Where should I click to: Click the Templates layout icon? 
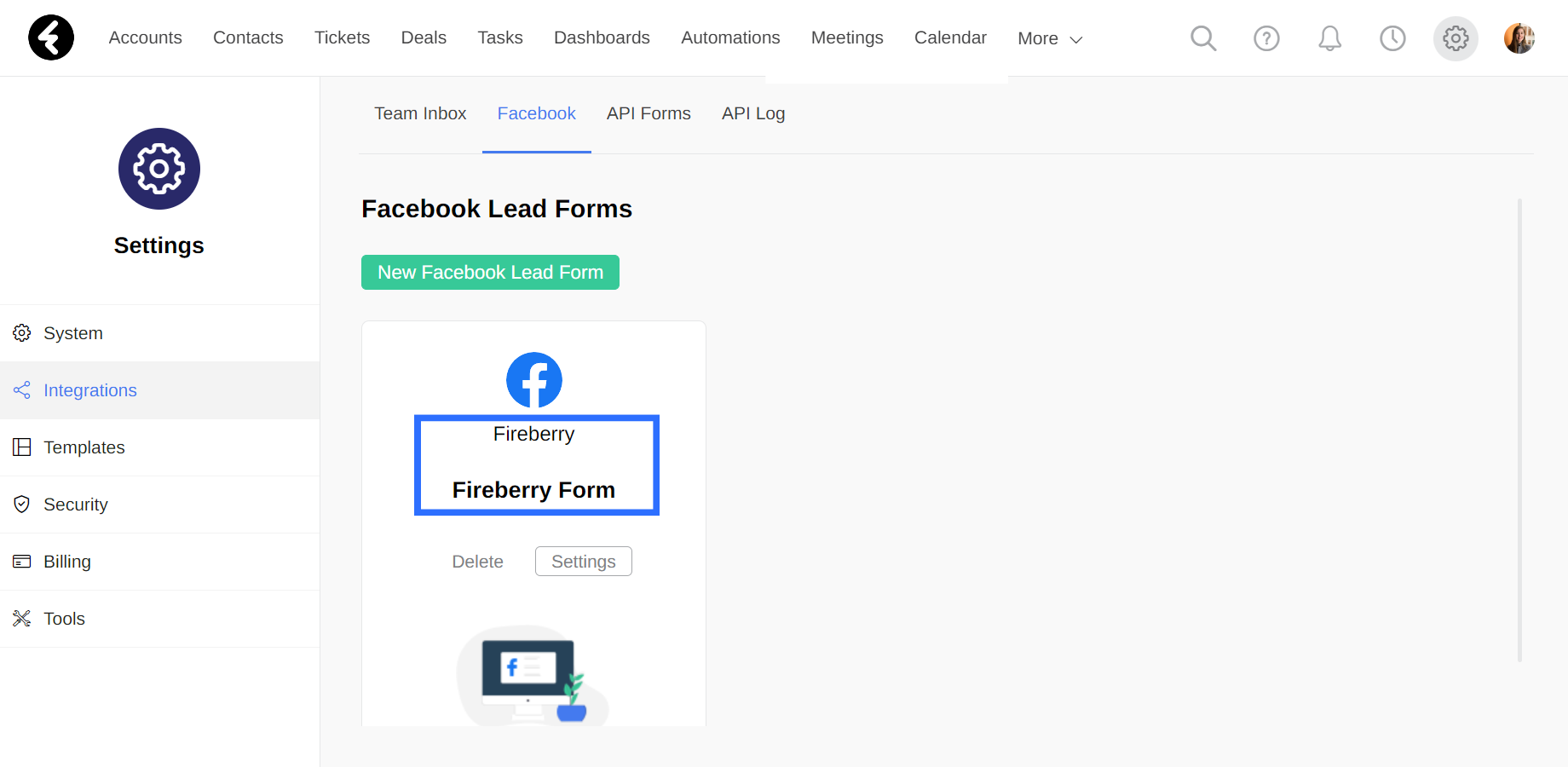coord(22,447)
